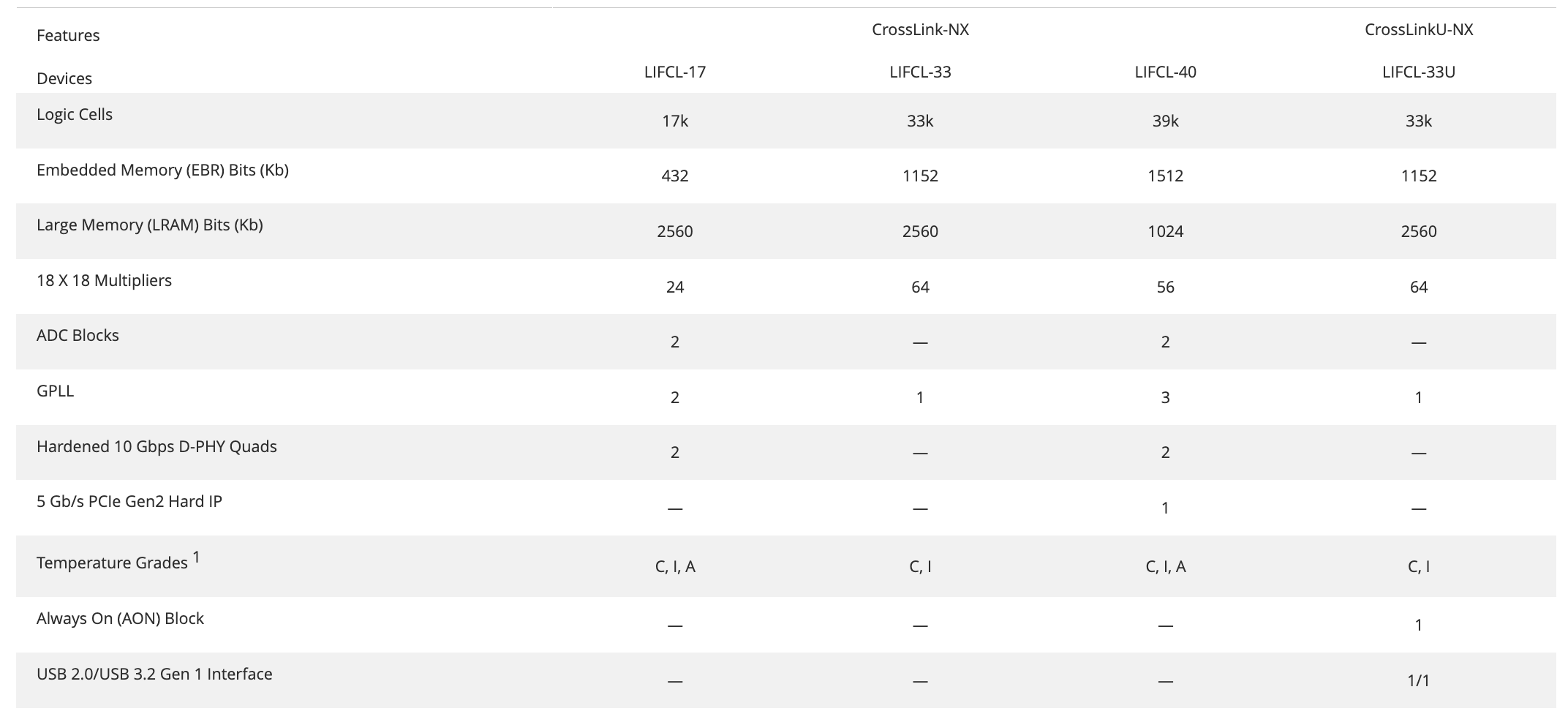The width and height of the screenshot is (1568, 714).
Task: Click the Large Memory (LRAM) Bits label
Action: coord(150,225)
